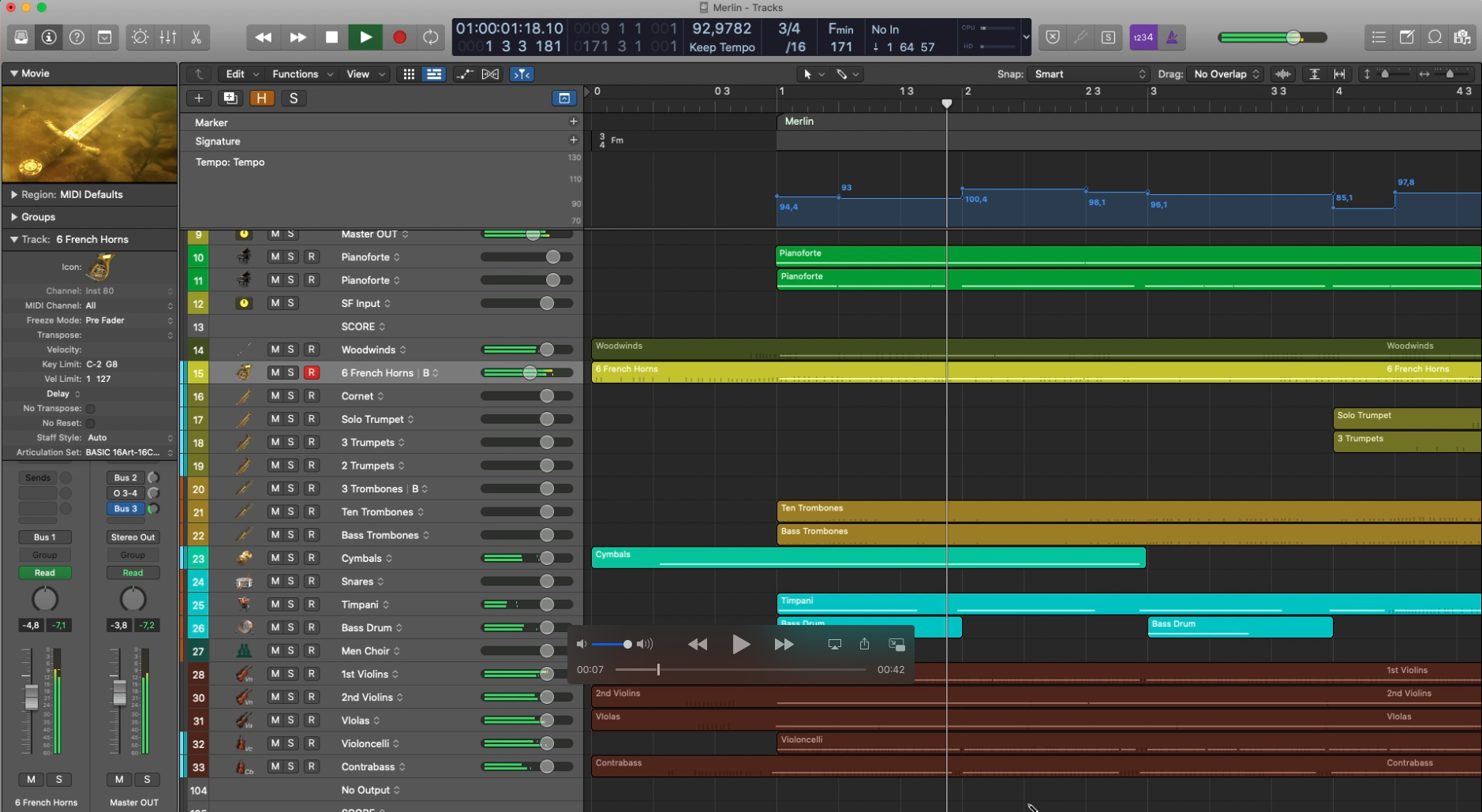This screenshot has height=812, width=1482.
Task: Click the Men Choir track icon
Action: (x=244, y=651)
